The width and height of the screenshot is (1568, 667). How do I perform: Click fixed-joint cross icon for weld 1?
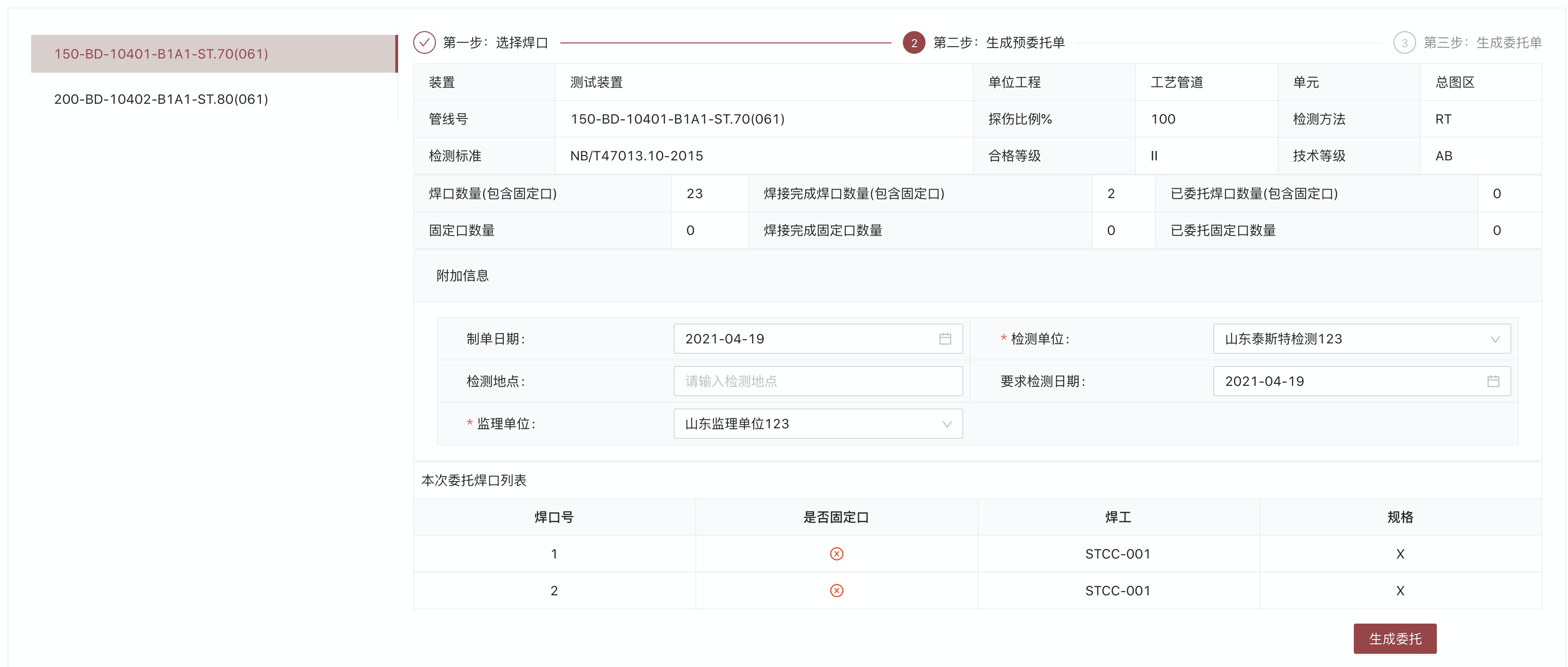(x=836, y=554)
